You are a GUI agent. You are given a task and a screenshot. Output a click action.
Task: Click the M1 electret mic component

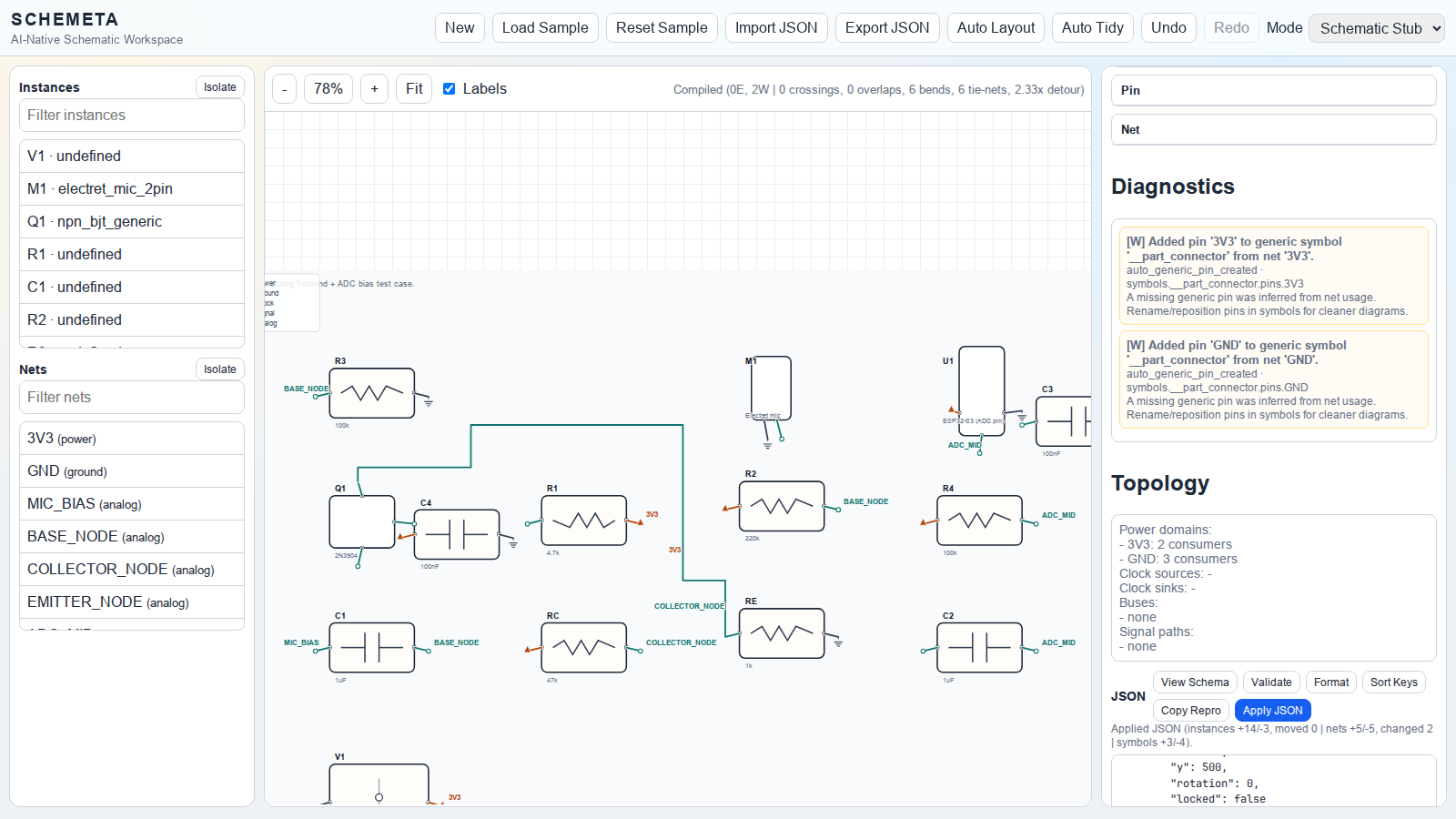tap(770, 388)
